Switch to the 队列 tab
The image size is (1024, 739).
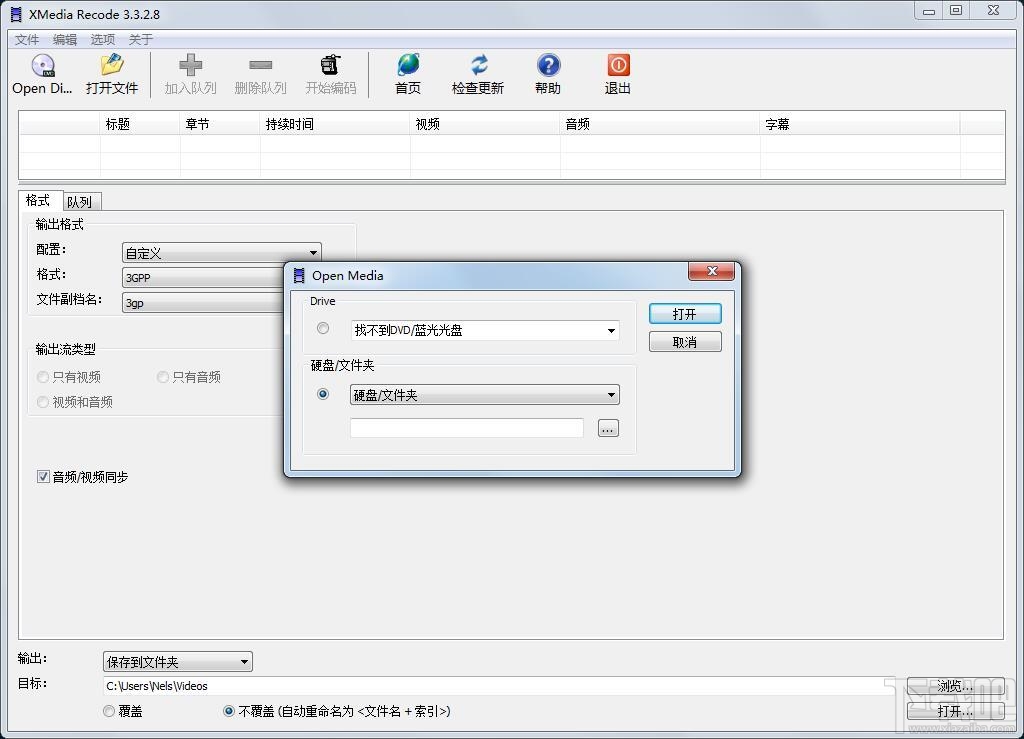(x=80, y=201)
